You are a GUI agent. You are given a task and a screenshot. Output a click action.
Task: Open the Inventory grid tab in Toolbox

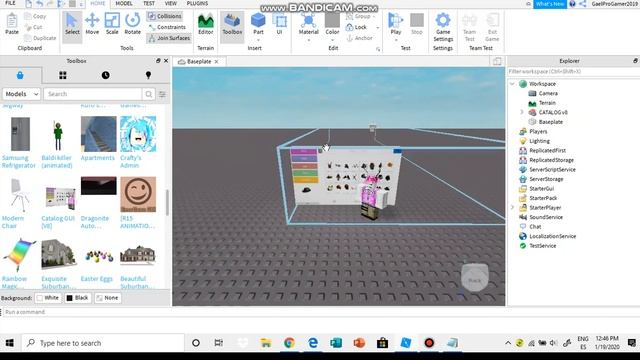coord(62,75)
